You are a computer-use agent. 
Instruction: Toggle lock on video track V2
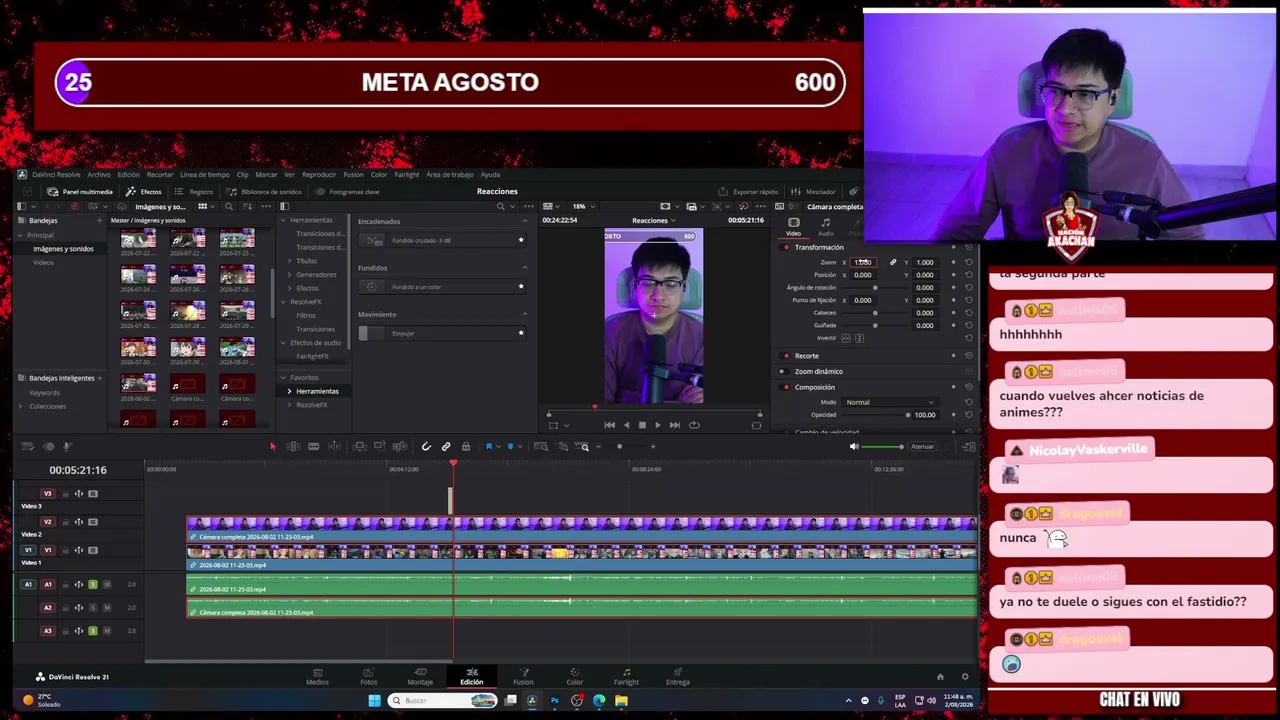[66, 522]
